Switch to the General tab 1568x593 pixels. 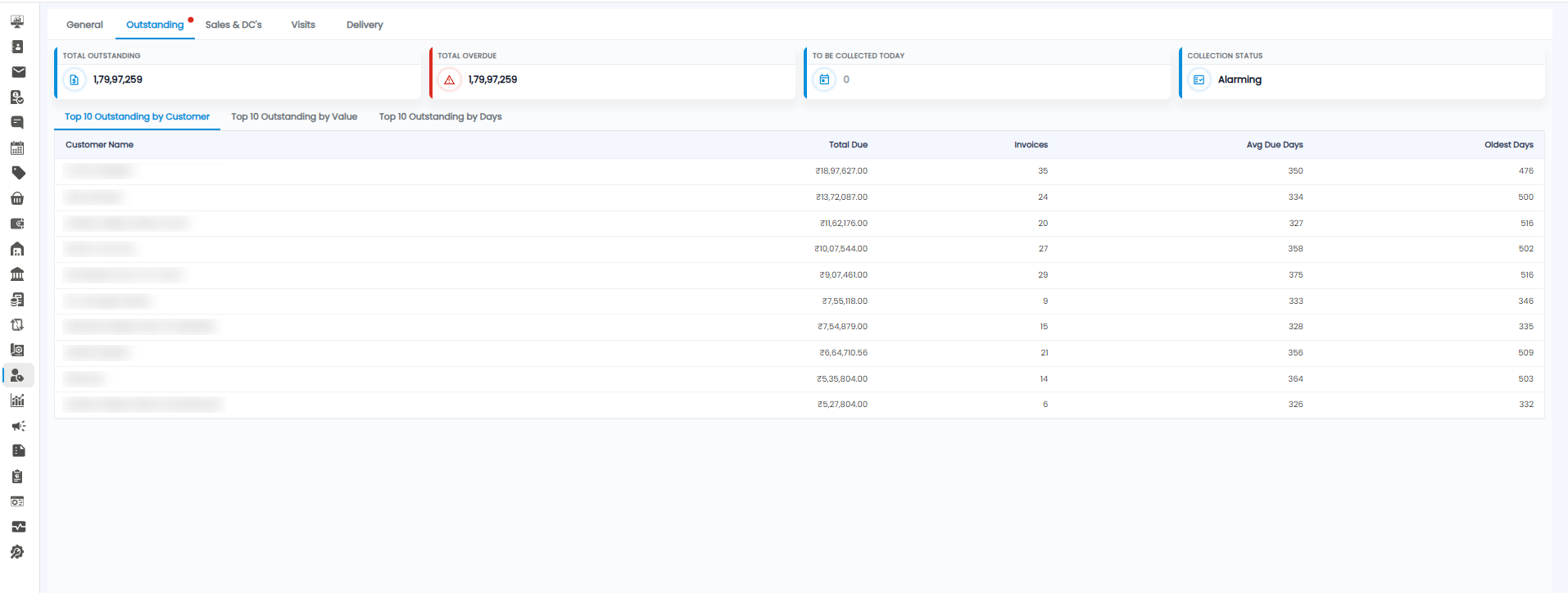[x=84, y=25]
